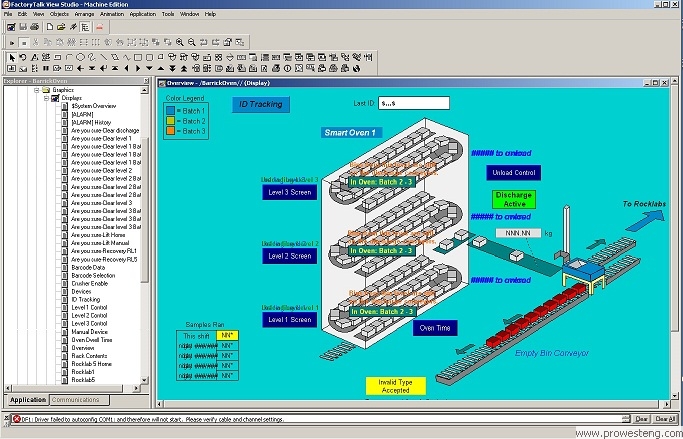
Task: Switch to Test Display play mode
Action: coord(12,42)
